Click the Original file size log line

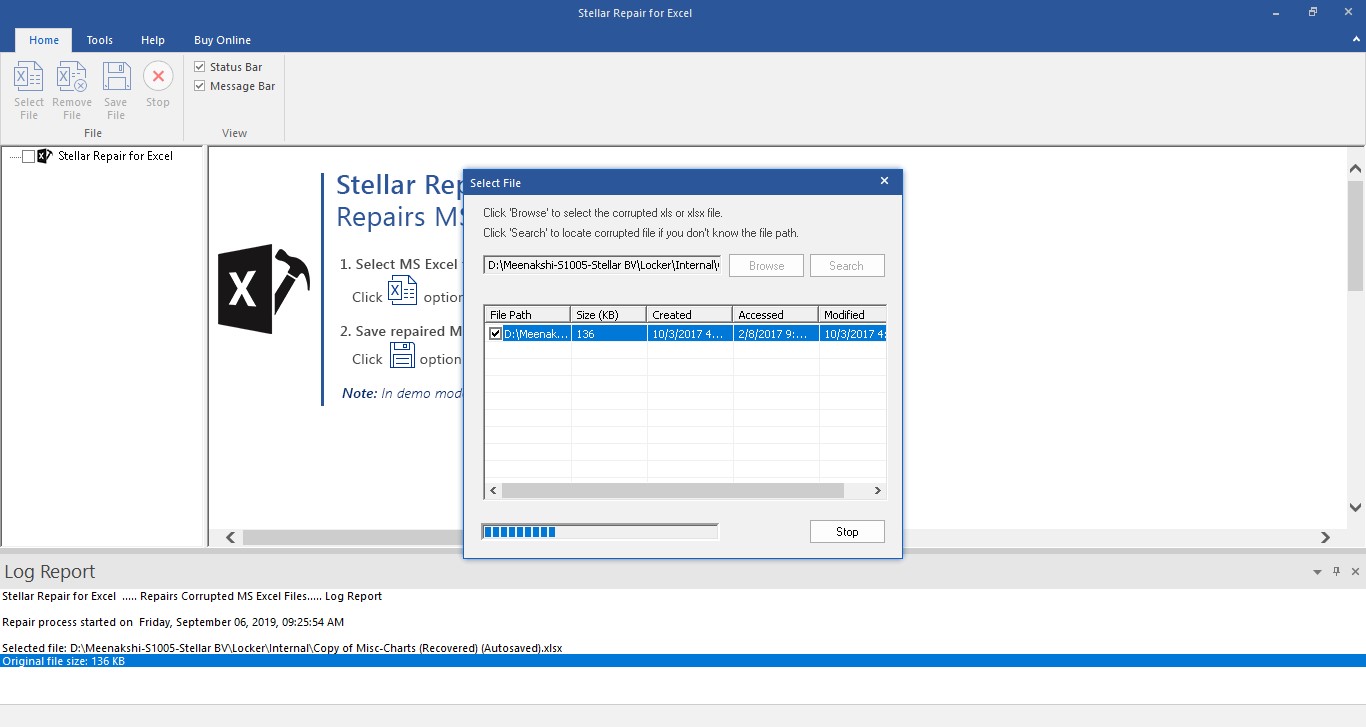[x=683, y=661]
